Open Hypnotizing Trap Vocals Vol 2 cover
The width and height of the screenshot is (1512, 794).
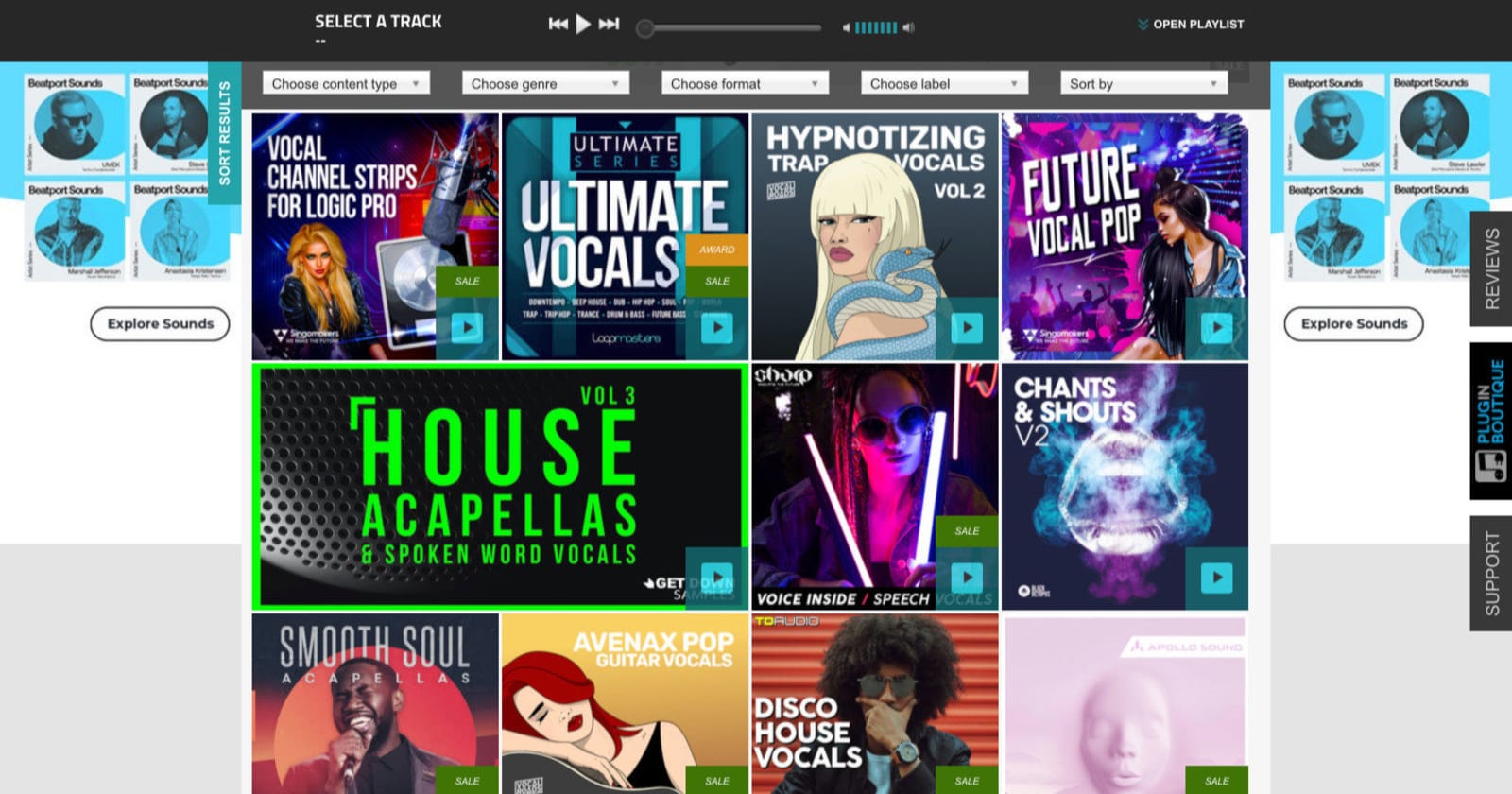pyautogui.click(x=875, y=236)
